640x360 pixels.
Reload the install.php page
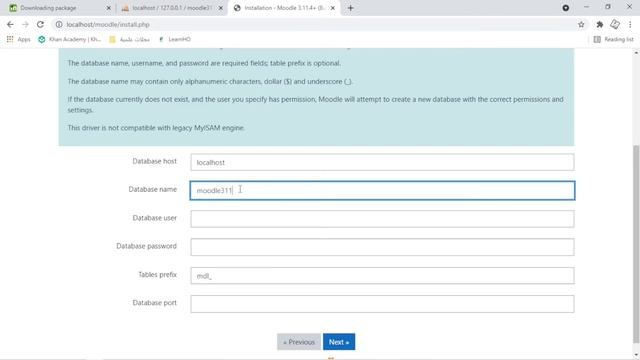(x=40, y=24)
